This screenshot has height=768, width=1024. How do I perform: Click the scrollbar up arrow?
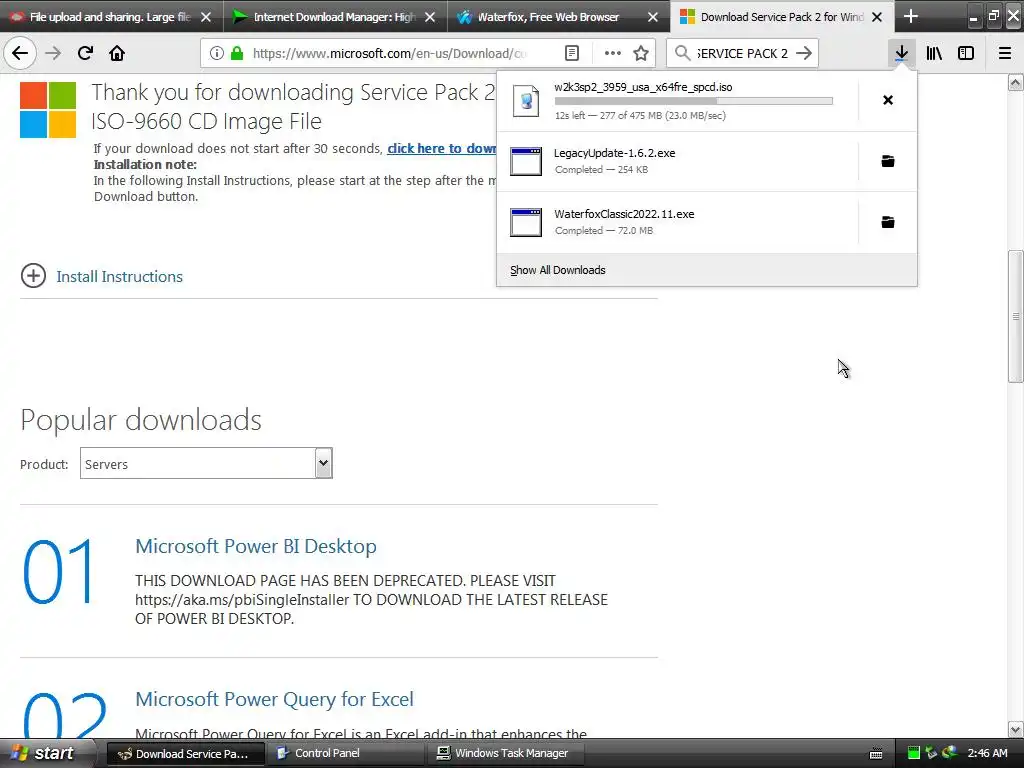(1015, 82)
